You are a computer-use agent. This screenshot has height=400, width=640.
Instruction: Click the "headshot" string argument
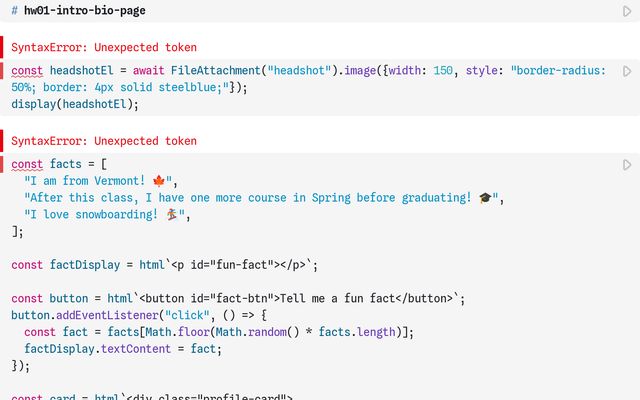(x=299, y=71)
